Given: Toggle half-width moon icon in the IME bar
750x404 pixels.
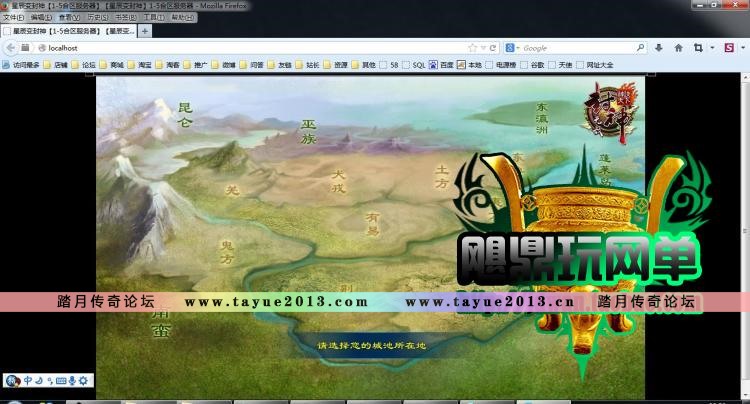Looking at the screenshot, I should click(x=39, y=381).
